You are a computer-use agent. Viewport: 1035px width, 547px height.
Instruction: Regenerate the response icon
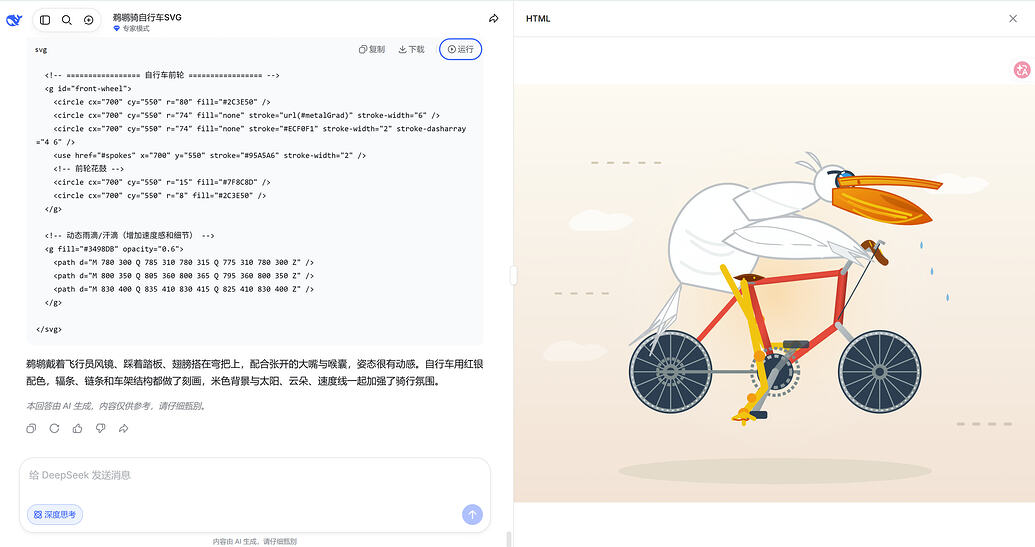[x=54, y=428]
